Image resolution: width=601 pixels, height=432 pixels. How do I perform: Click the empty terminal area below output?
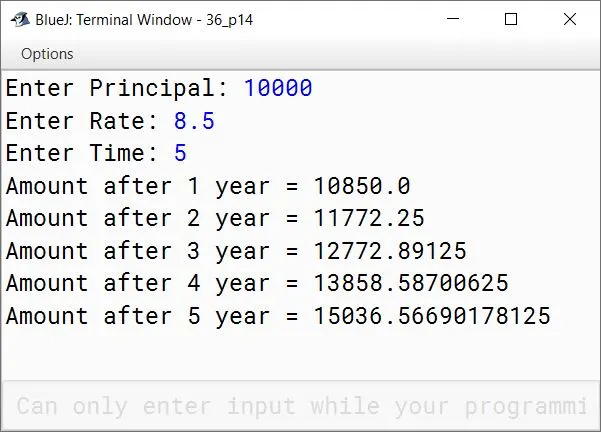click(x=301, y=355)
